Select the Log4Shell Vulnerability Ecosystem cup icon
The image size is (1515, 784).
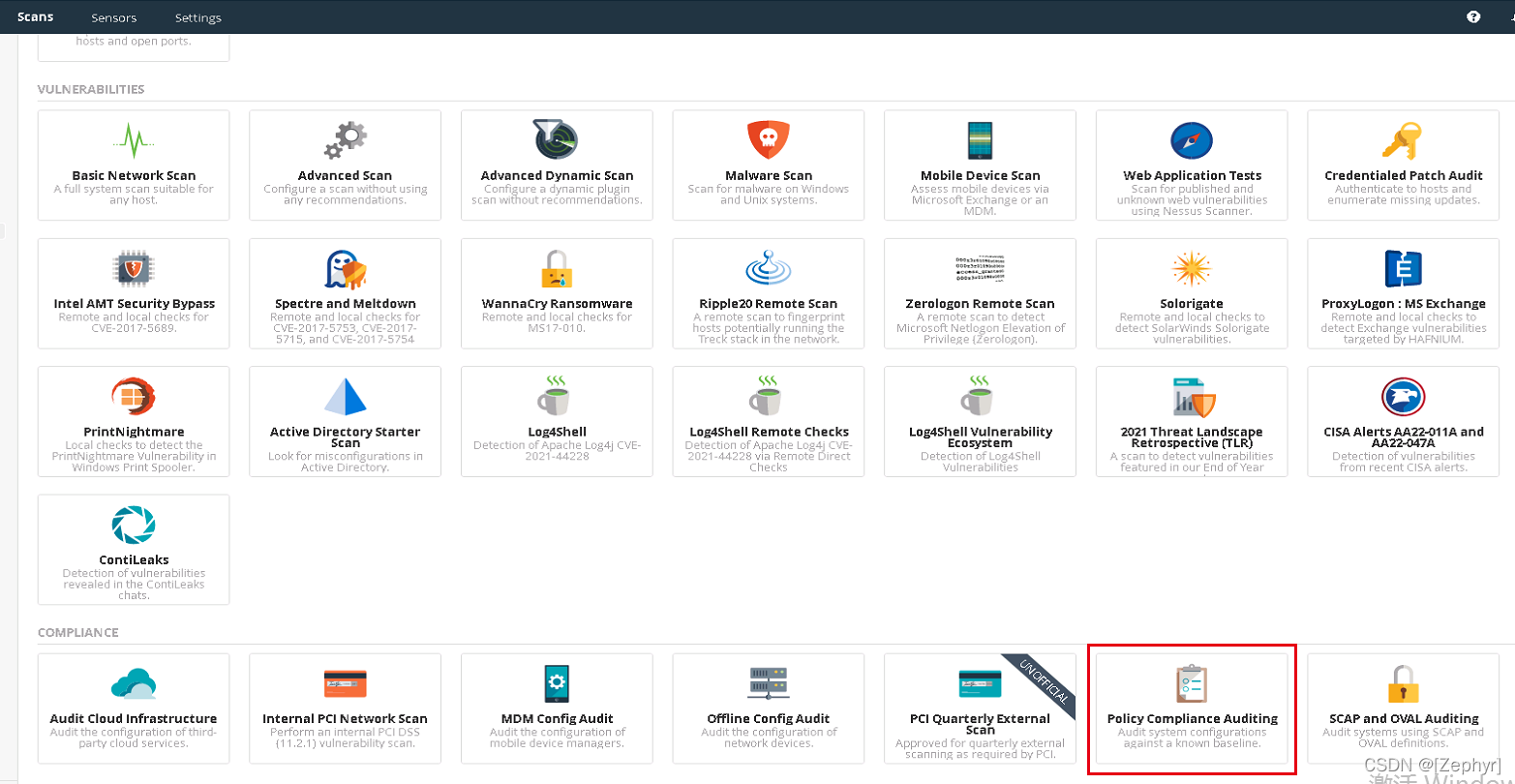coord(980,396)
